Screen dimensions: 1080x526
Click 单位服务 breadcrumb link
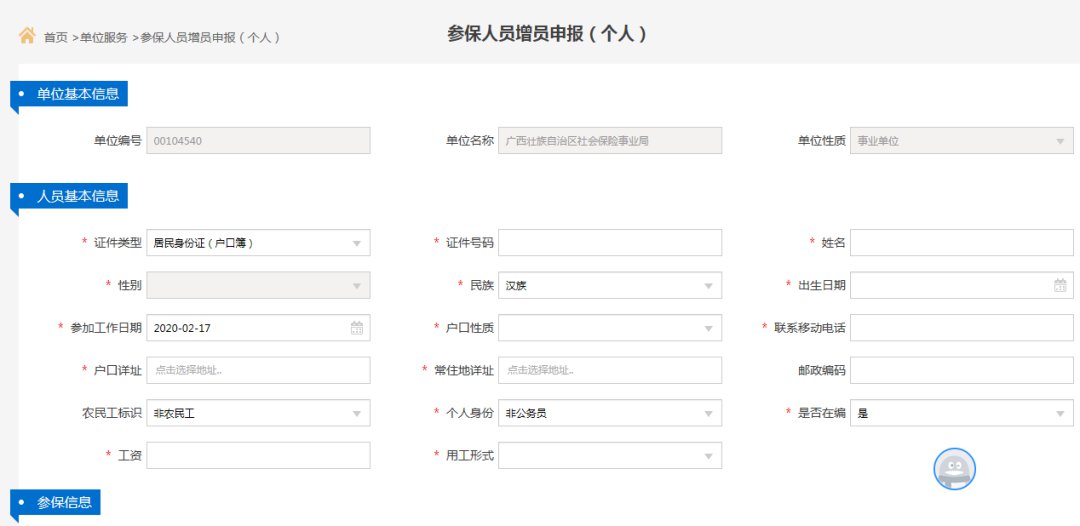click(104, 38)
